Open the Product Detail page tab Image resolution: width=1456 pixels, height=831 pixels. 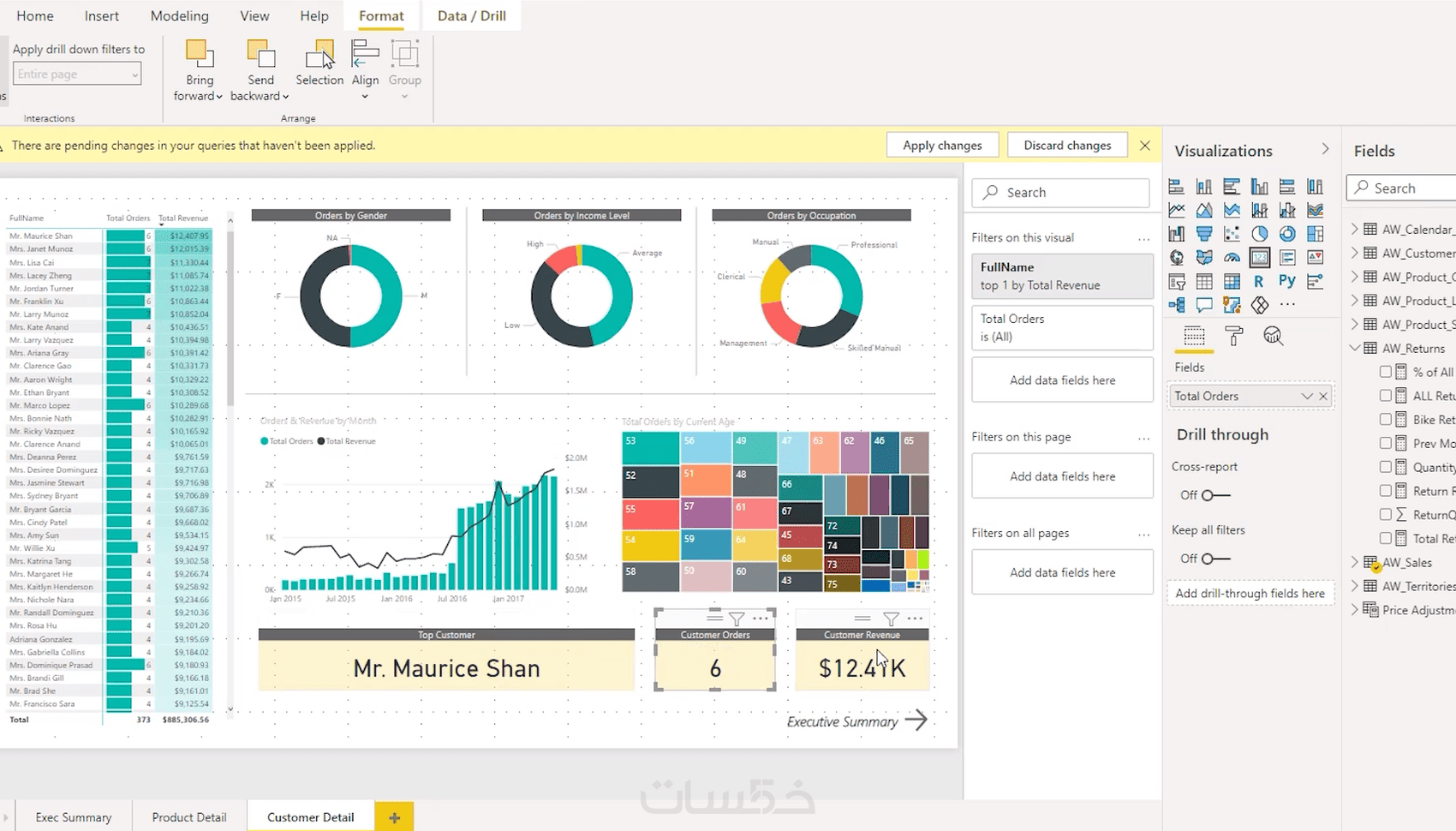click(188, 816)
